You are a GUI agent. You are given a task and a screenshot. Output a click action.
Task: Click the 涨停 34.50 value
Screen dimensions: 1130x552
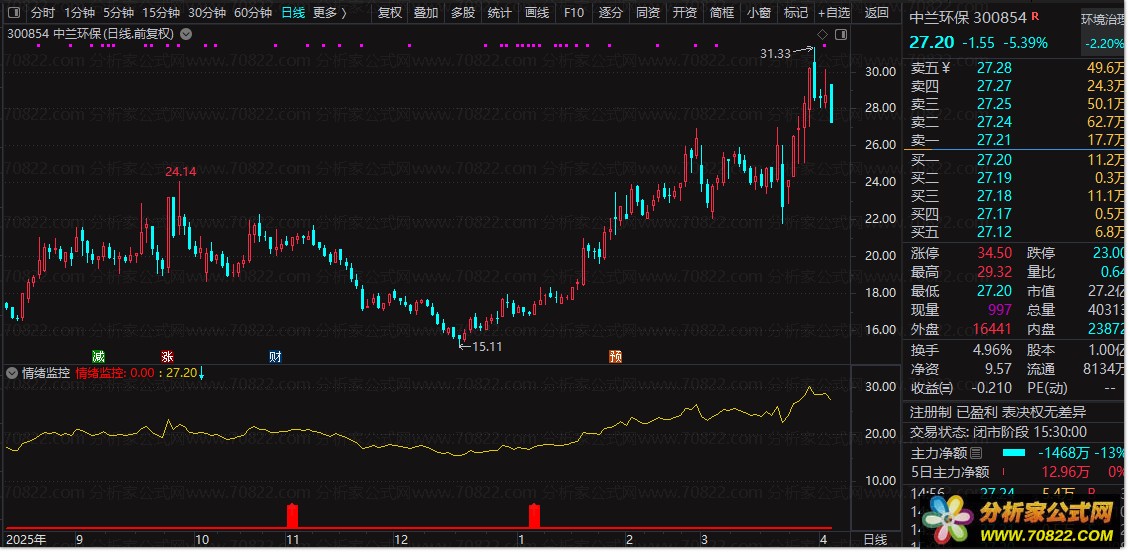click(995, 253)
